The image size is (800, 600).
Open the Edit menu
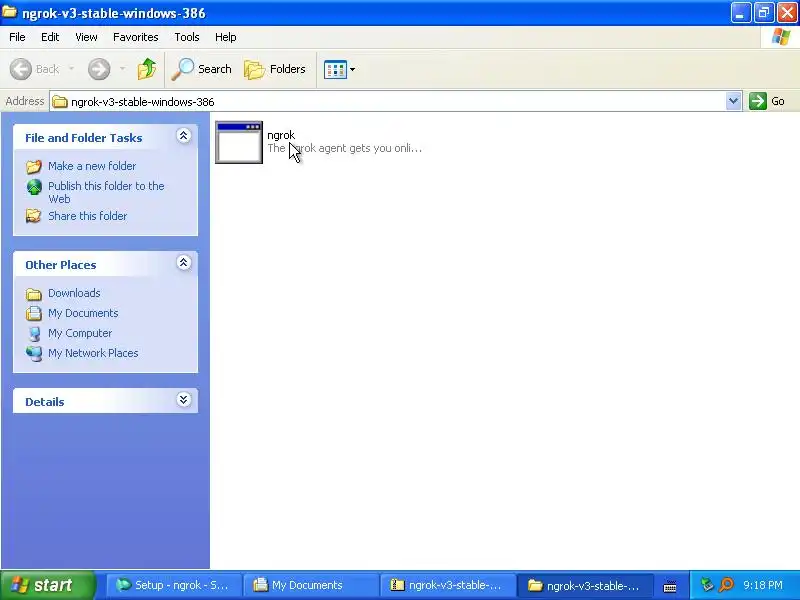(50, 37)
